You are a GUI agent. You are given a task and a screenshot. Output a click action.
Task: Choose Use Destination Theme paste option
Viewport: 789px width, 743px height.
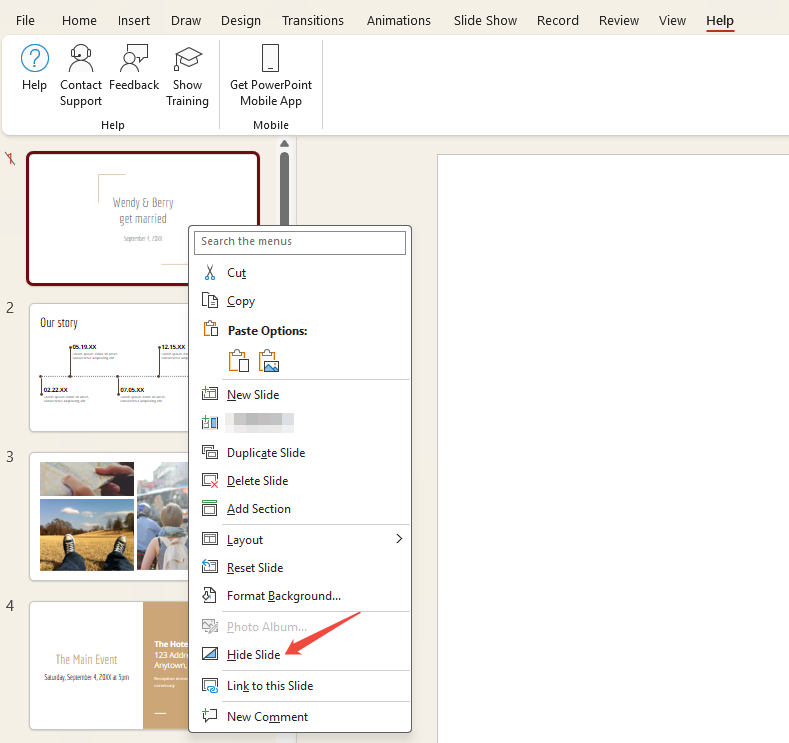[x=239, y=361]
